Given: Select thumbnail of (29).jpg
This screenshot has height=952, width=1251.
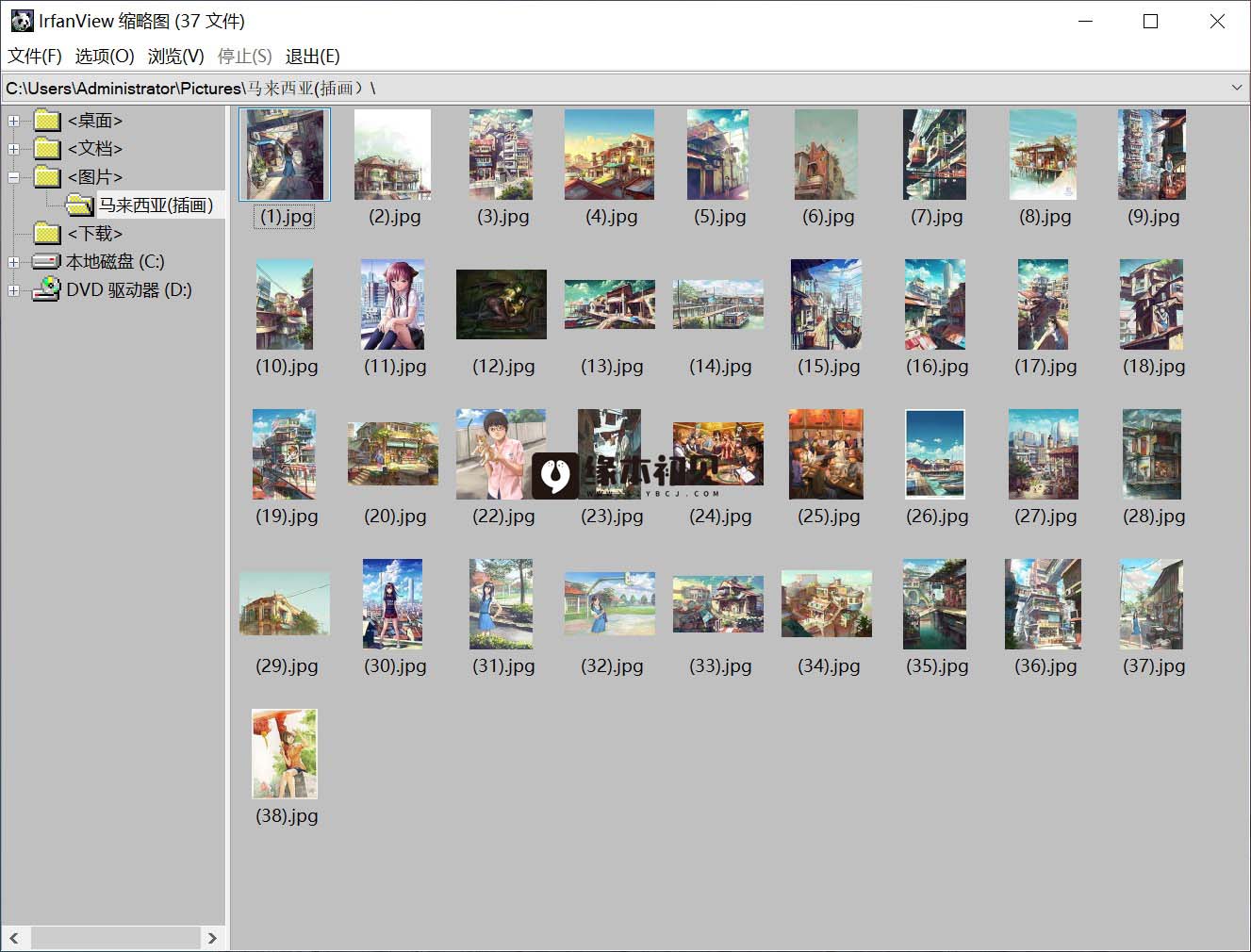Looking at the screenshot, I should pyautogui.click(x=285, y=604).
